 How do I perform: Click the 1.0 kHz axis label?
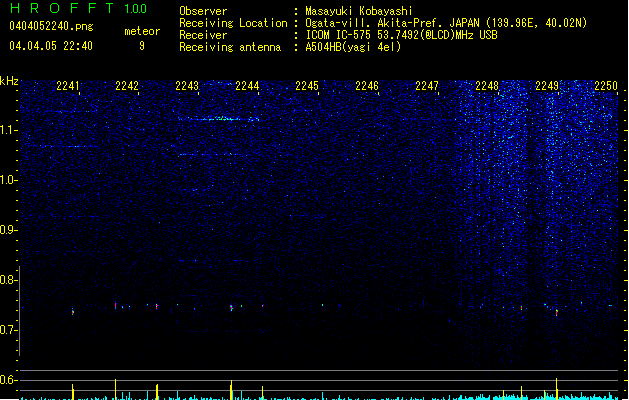[9, 180]
